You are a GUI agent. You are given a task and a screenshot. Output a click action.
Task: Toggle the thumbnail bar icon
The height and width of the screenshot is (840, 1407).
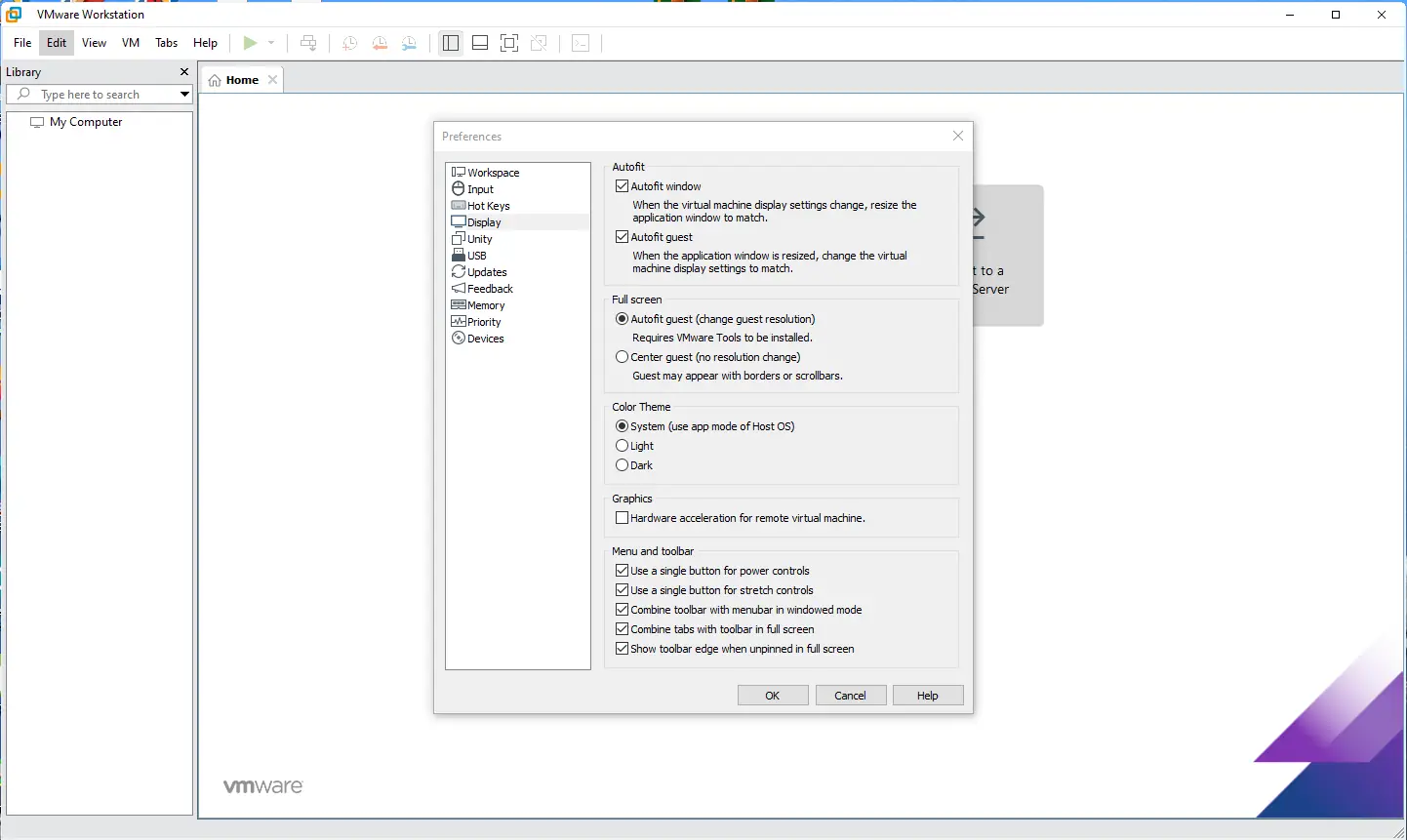(480, 43)
